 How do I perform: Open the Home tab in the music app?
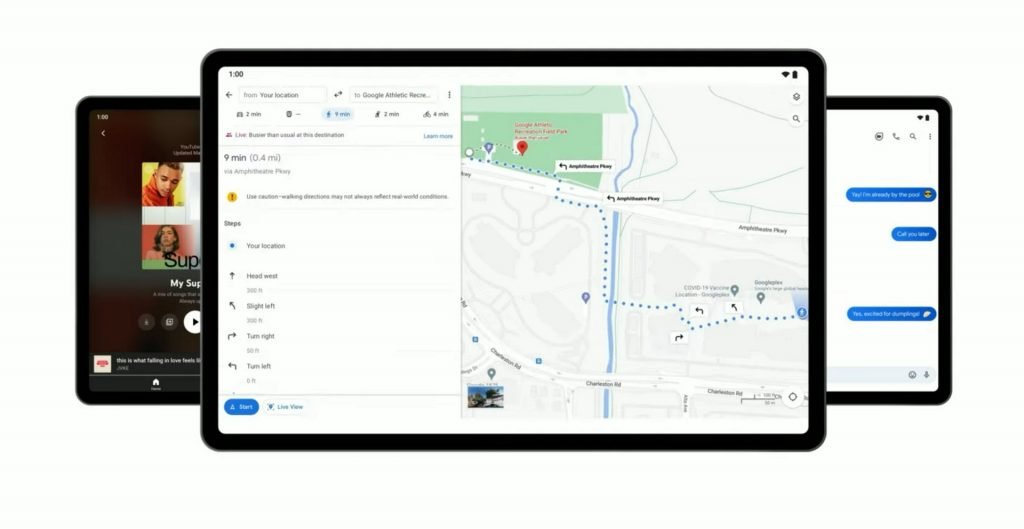155,384
